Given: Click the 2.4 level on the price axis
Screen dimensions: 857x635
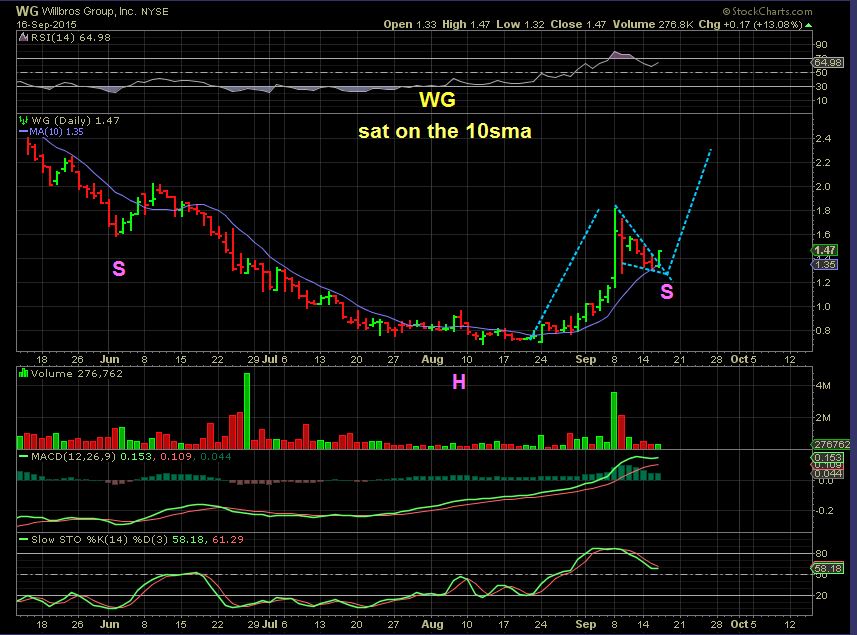Looking at the screenshot, I should coord(823,139).
